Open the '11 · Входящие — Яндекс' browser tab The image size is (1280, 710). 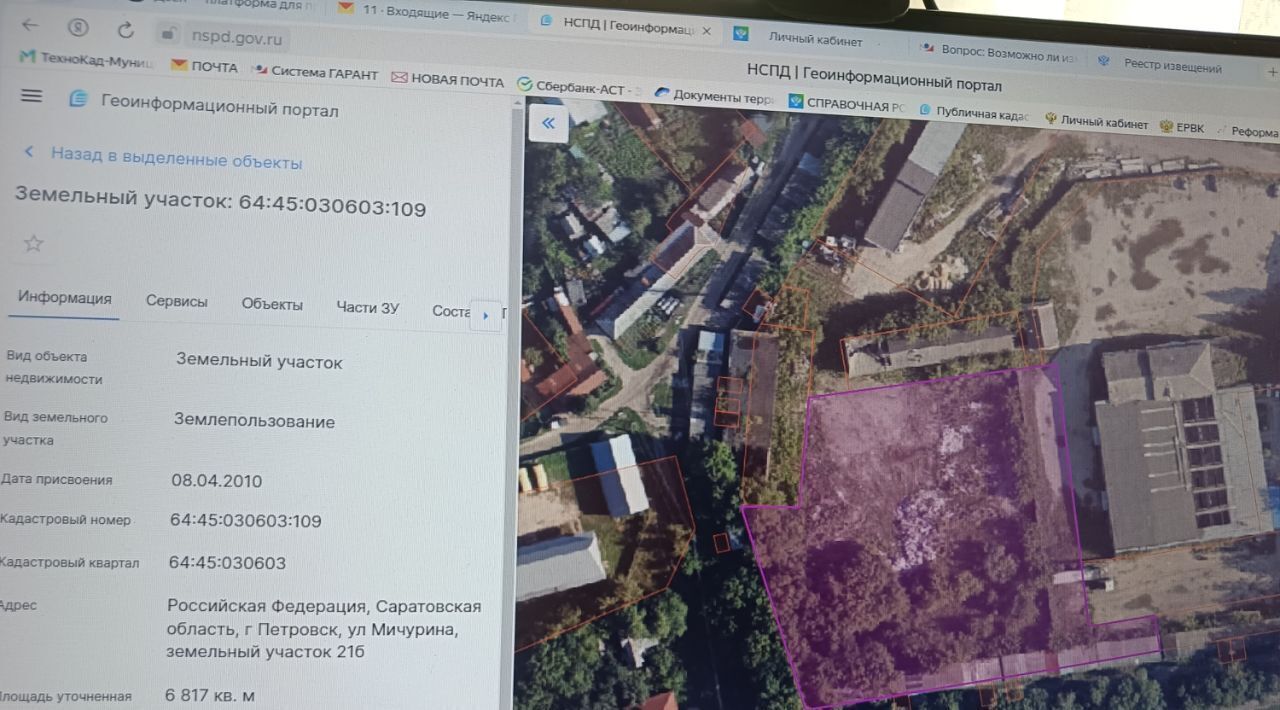pyautogui.click(x=426, y=11)
